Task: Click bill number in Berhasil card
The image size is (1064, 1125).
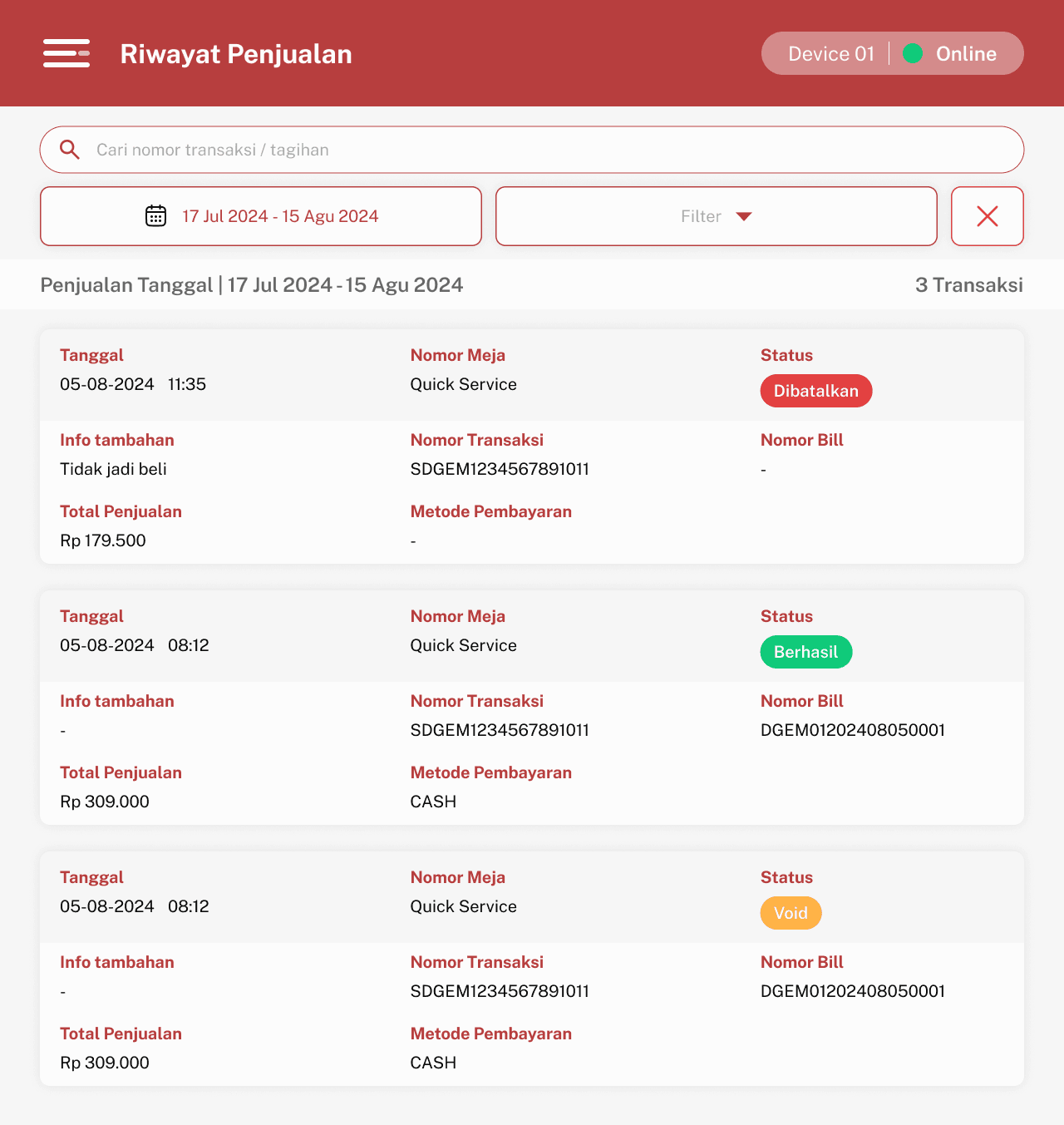Action: click(x=853, y=730)
